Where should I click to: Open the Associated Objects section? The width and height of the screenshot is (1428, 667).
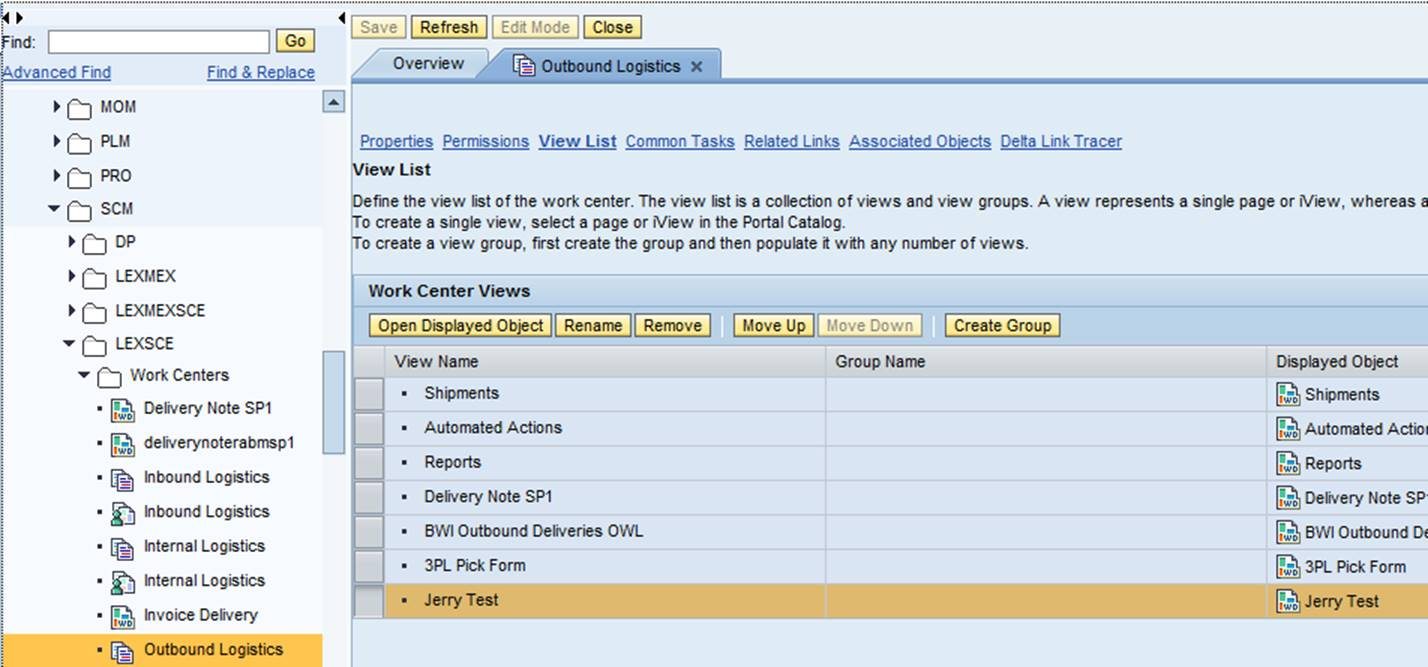tap(920, 142)
